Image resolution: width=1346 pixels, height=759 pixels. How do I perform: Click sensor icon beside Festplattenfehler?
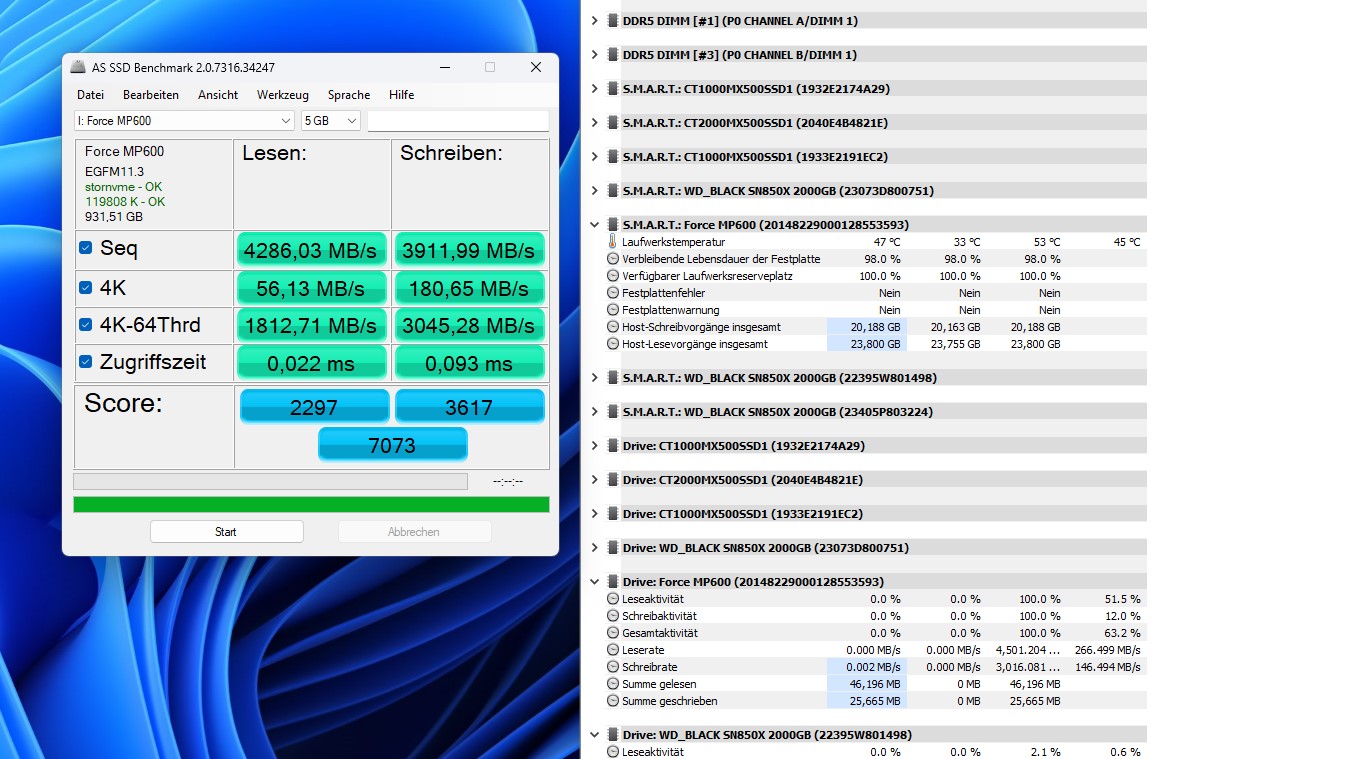(613, 292)
